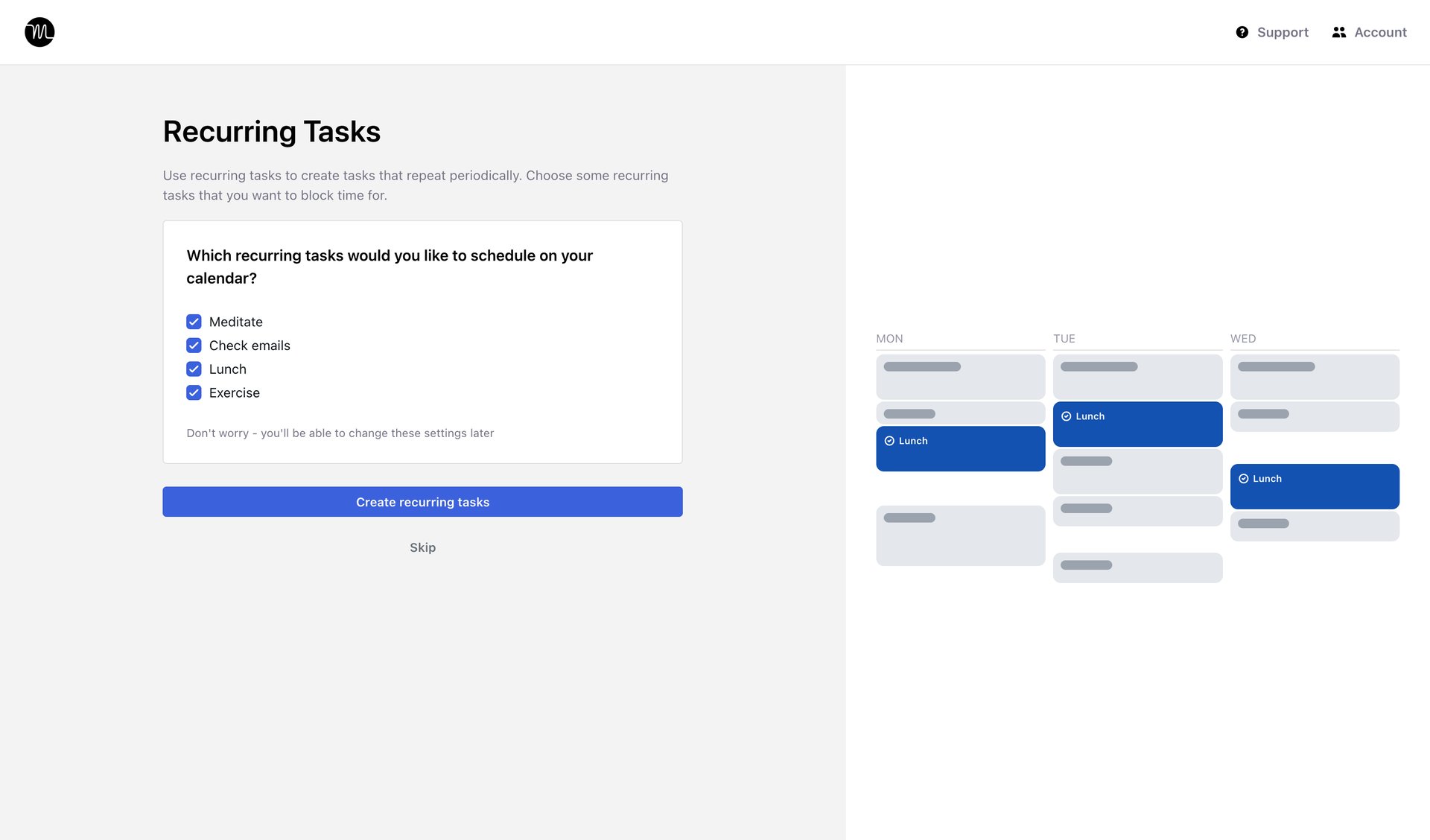This screenshot has width=1430, height=840.
Task: Click the Skip link
Action: tap(422, 547)
